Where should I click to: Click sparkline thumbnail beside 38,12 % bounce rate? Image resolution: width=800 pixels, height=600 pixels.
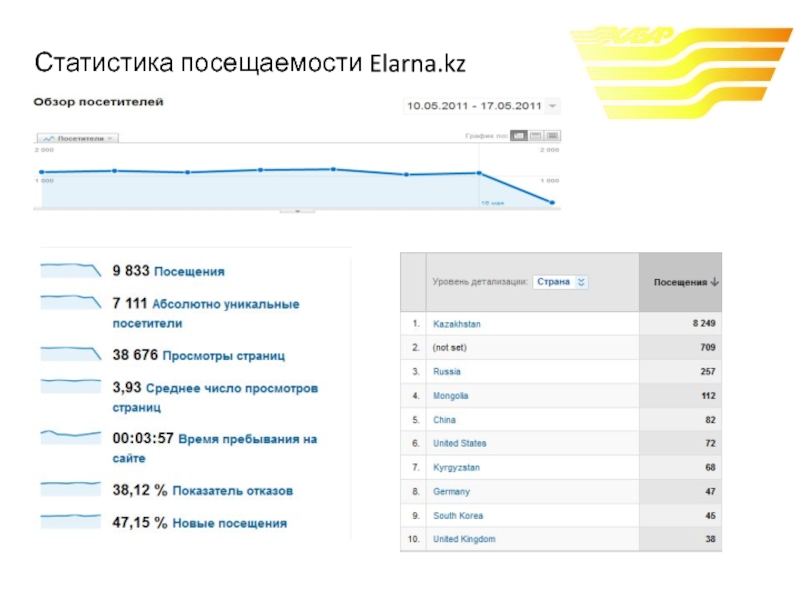[70, 488]
